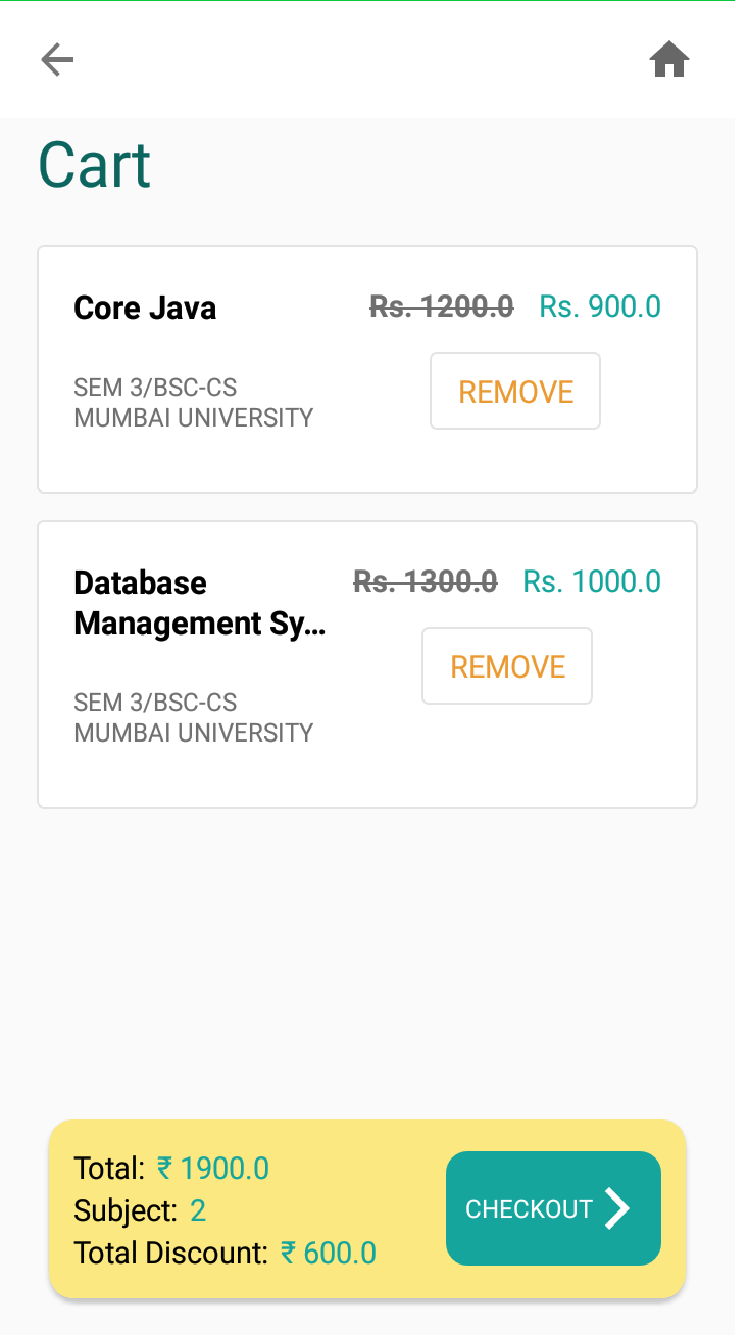
Task: Open the Core Java course title
Action: (x=145, y=308)
